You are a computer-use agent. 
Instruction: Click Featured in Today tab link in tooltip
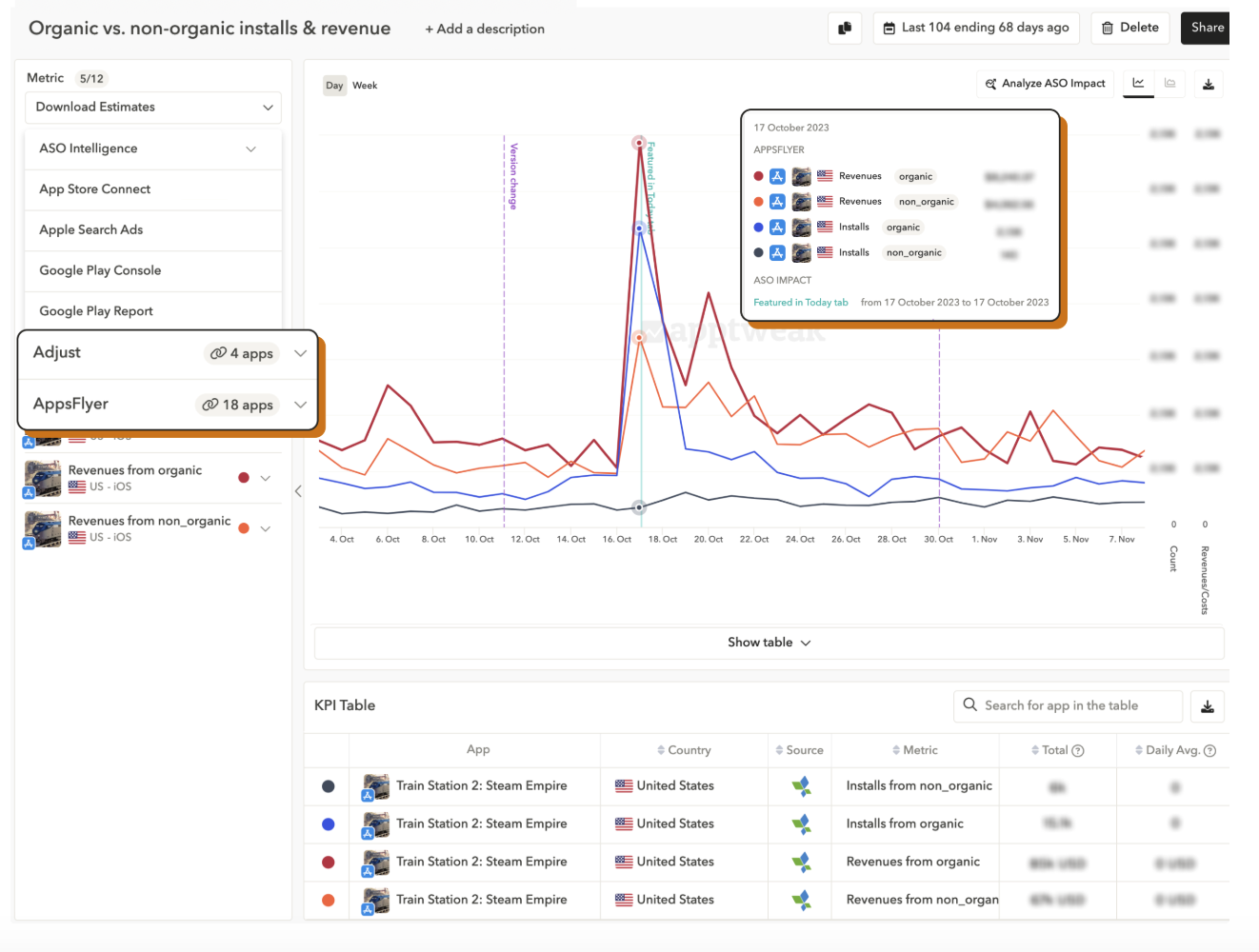(800, 303)
